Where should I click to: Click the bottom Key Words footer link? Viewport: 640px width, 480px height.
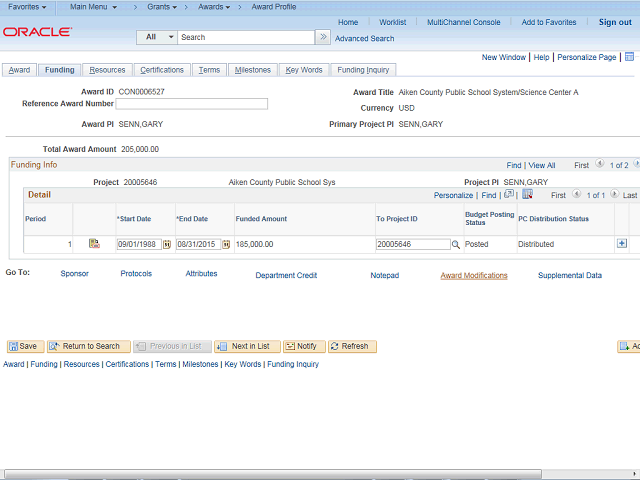pyautogui.click(x=242, y=364)
